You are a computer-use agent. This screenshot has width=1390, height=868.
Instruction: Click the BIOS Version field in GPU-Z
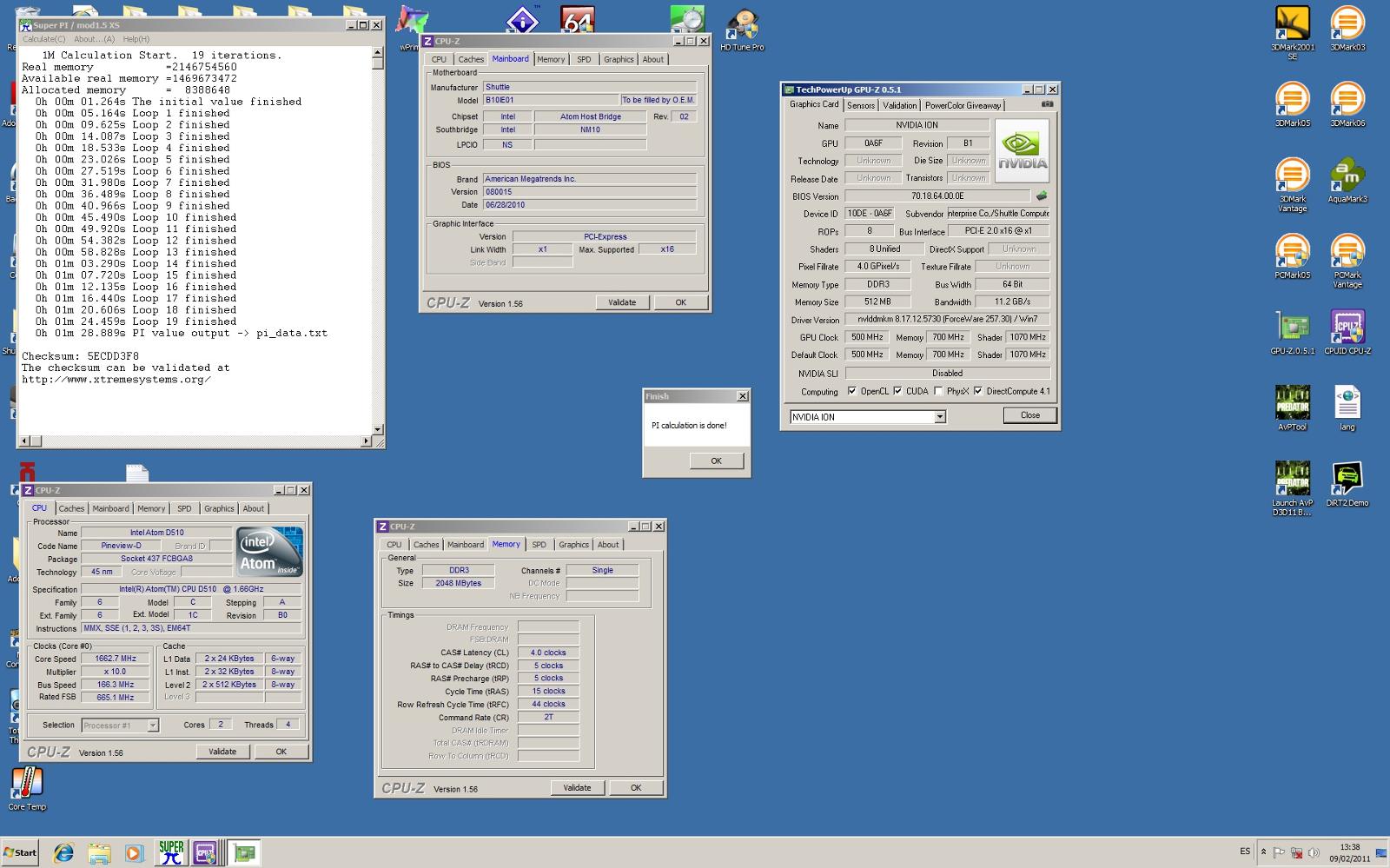(937, 196)
